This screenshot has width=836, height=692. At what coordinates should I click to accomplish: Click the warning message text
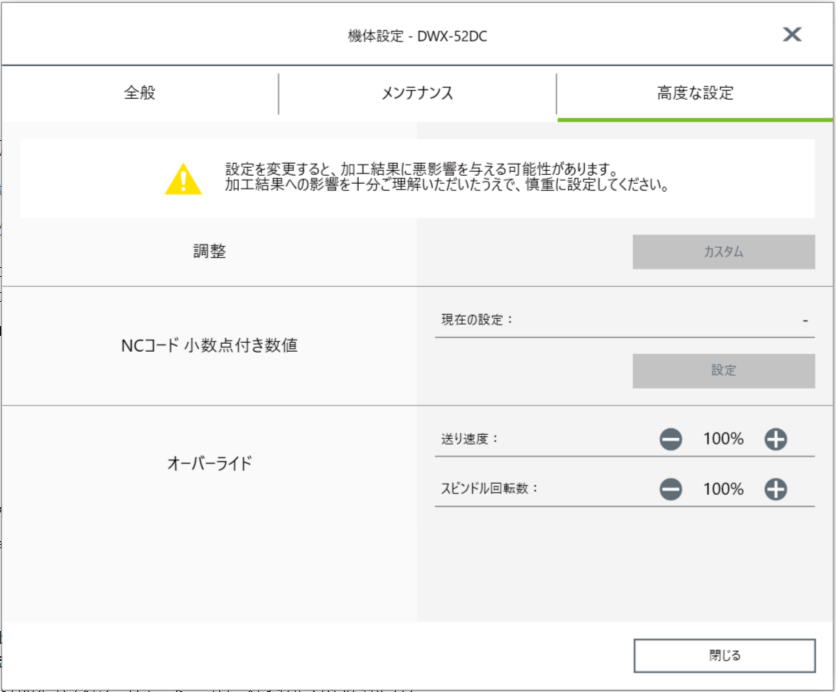(447, 178)
